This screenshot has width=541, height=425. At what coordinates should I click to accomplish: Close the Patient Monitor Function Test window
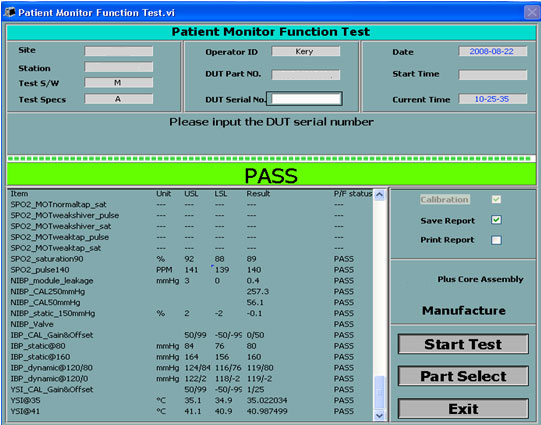point(531,12)
